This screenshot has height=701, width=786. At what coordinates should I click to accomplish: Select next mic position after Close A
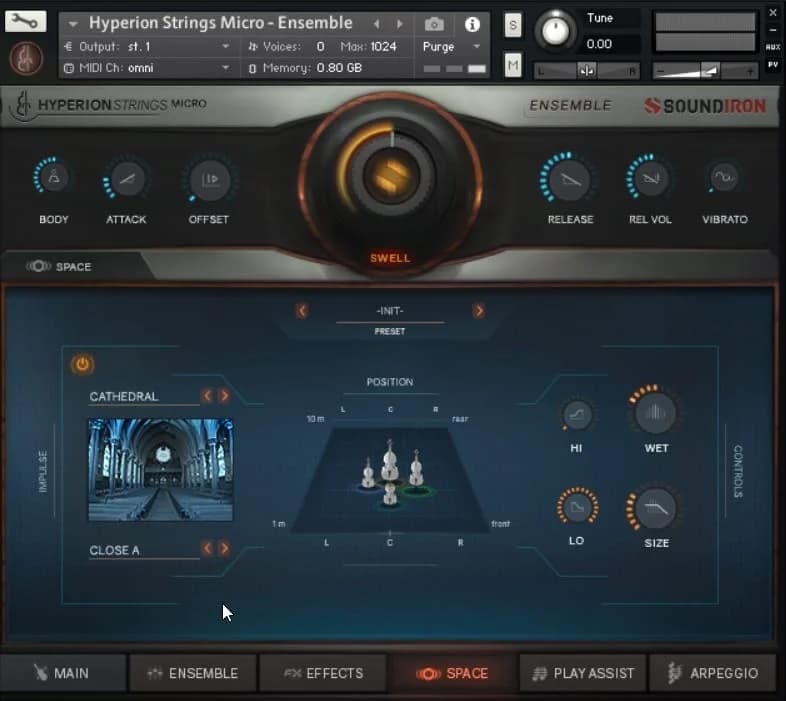tap(225, 549)
